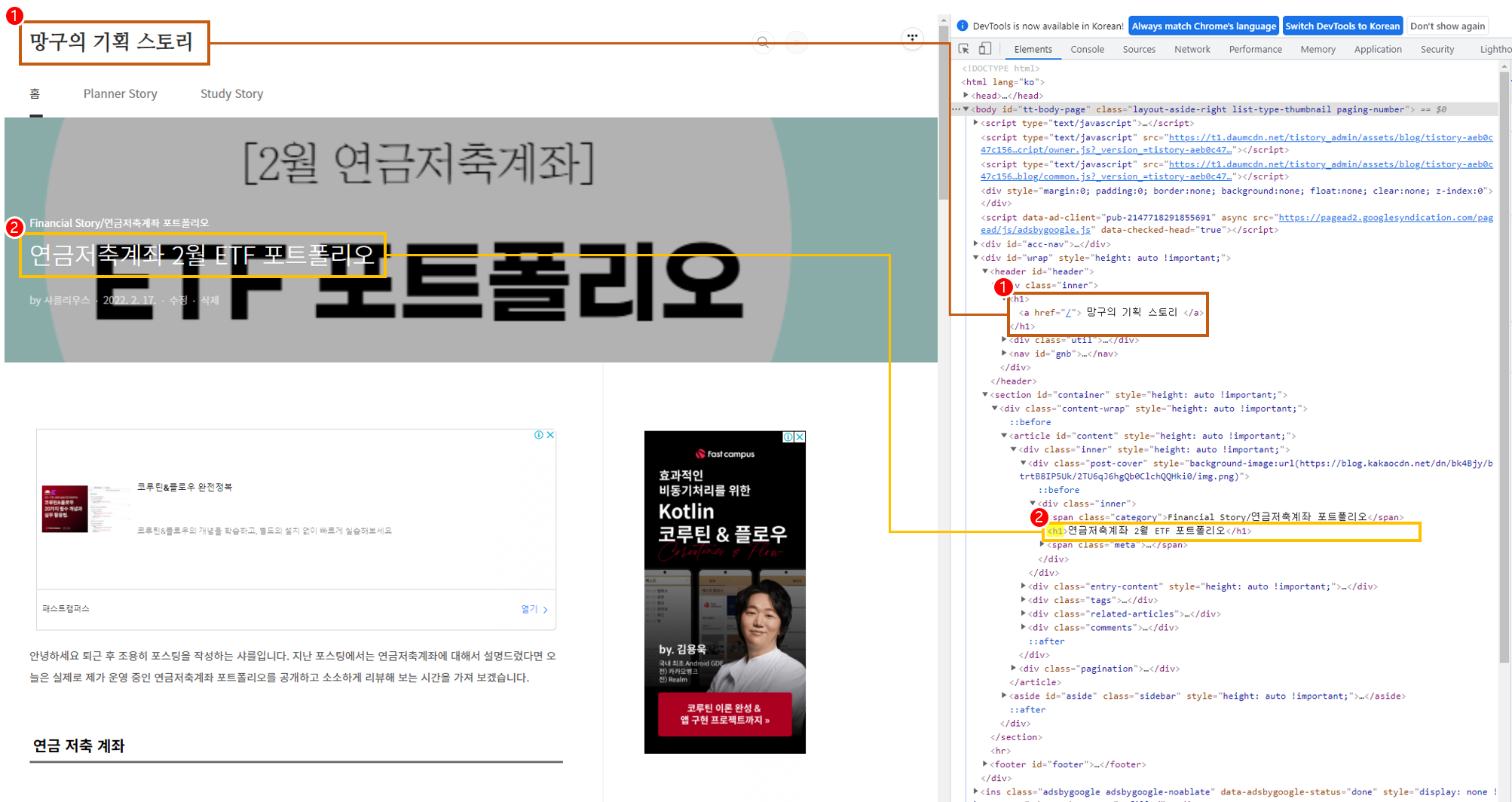The width and height of the screenshot is (1512, 802).
Task: Close the Fast campus sidebar ad X icon
Action: coord(800,437)
